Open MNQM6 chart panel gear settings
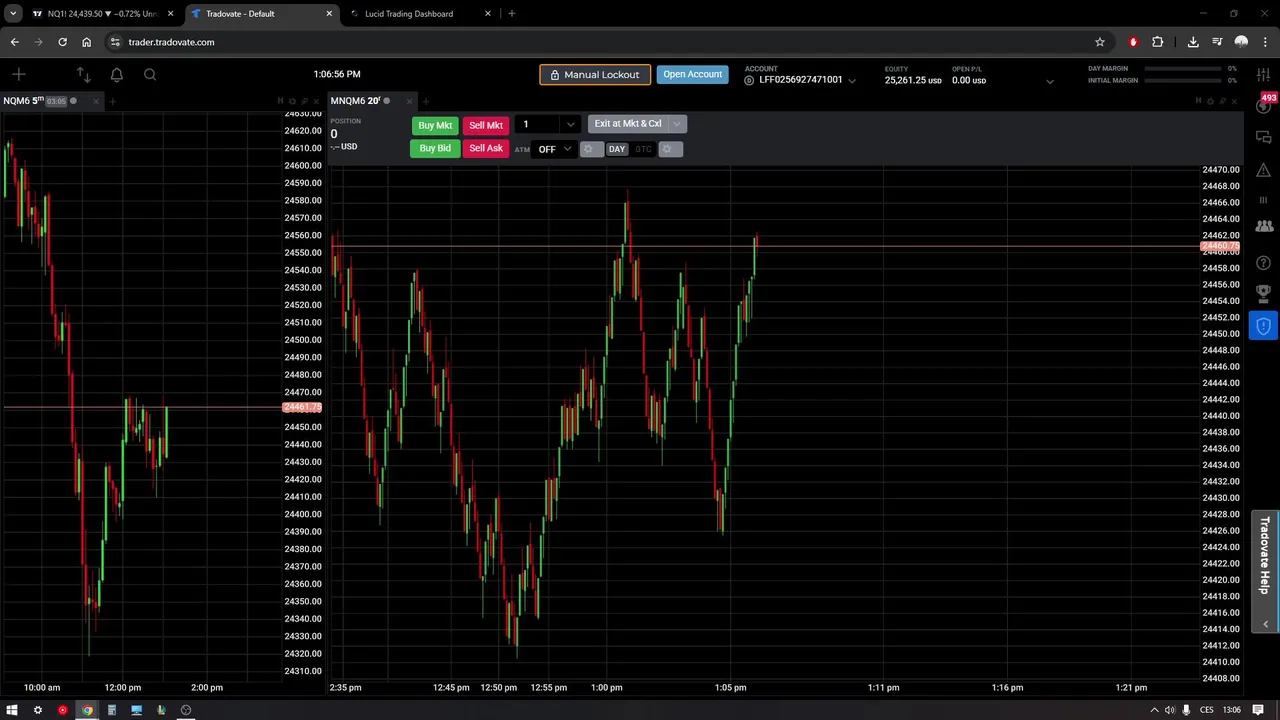This screenshot has width=1280, height=720. pyautogui.click(x=1210, y=101)
